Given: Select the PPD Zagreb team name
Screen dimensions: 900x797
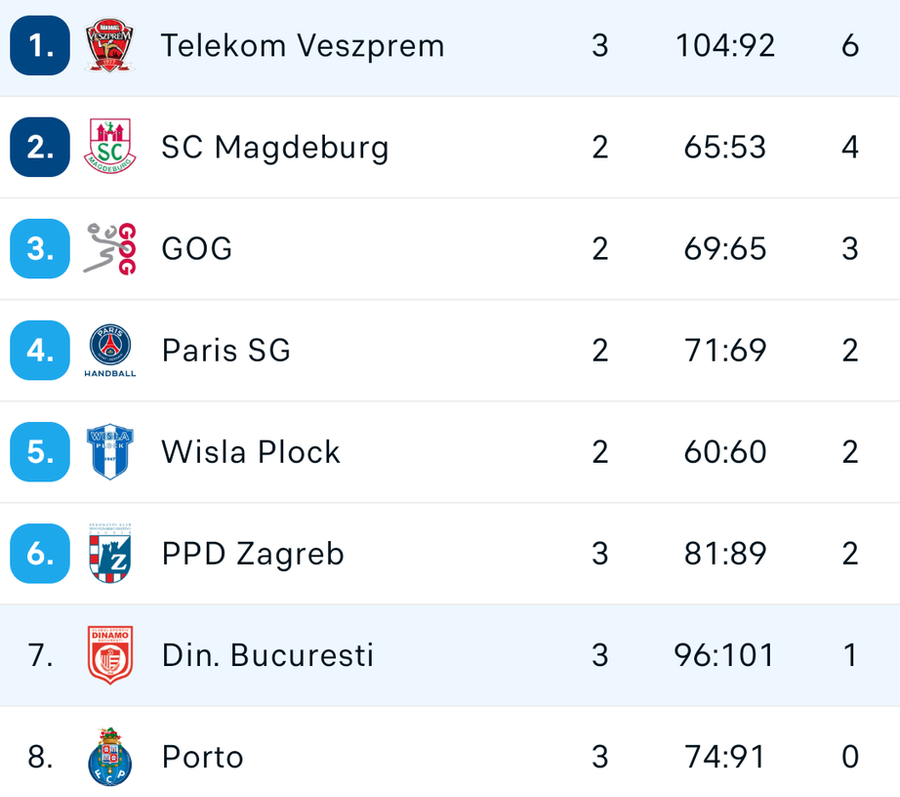Looking at the screenshot, I should (253, 554).
